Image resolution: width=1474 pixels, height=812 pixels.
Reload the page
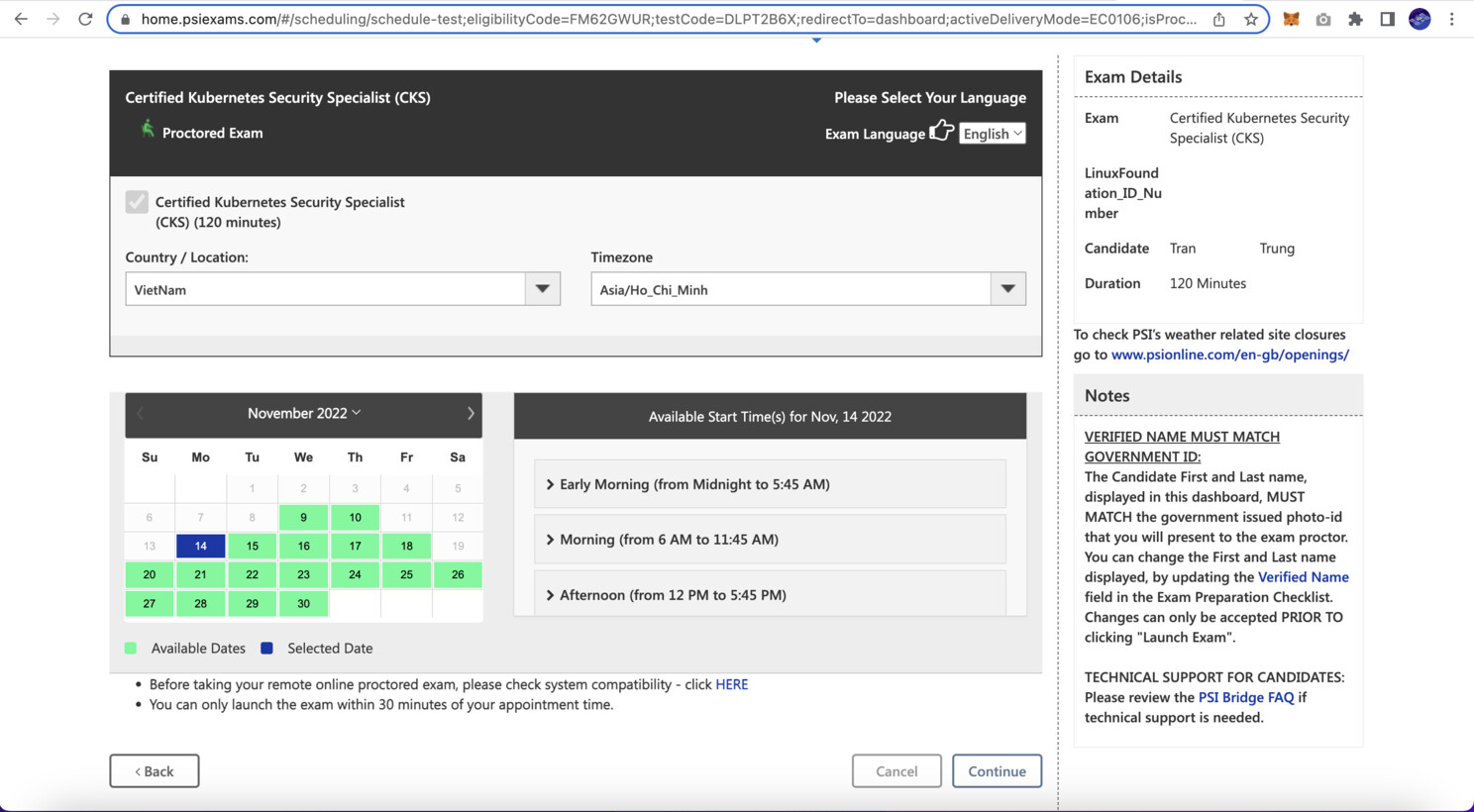pyautogui.click(x=85, y=19)
